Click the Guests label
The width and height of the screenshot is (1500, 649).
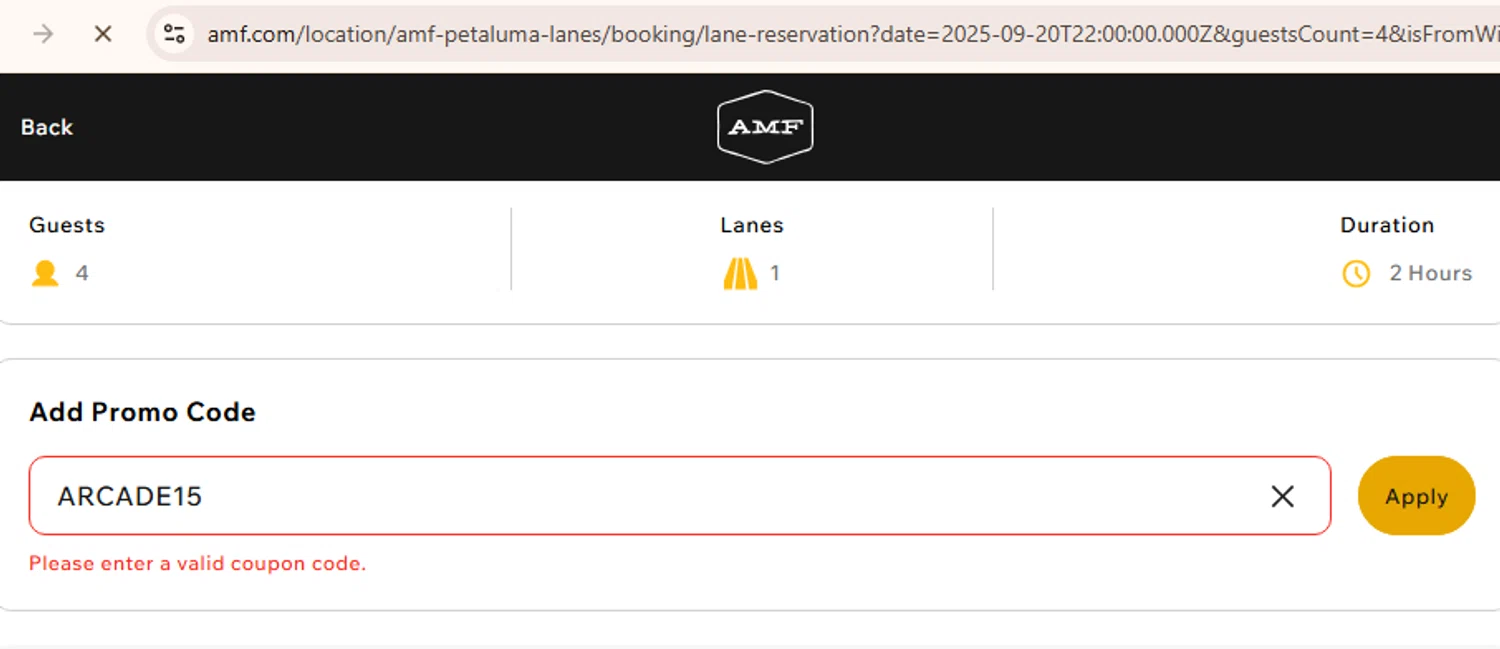pyautogui.click(x=67, y=225)
